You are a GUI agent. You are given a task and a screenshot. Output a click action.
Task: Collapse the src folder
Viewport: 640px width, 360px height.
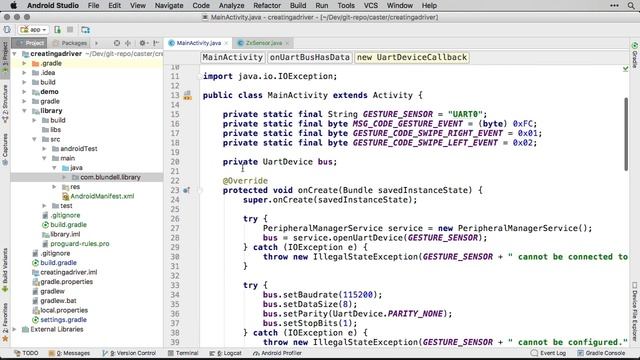[x=35, y=139]
